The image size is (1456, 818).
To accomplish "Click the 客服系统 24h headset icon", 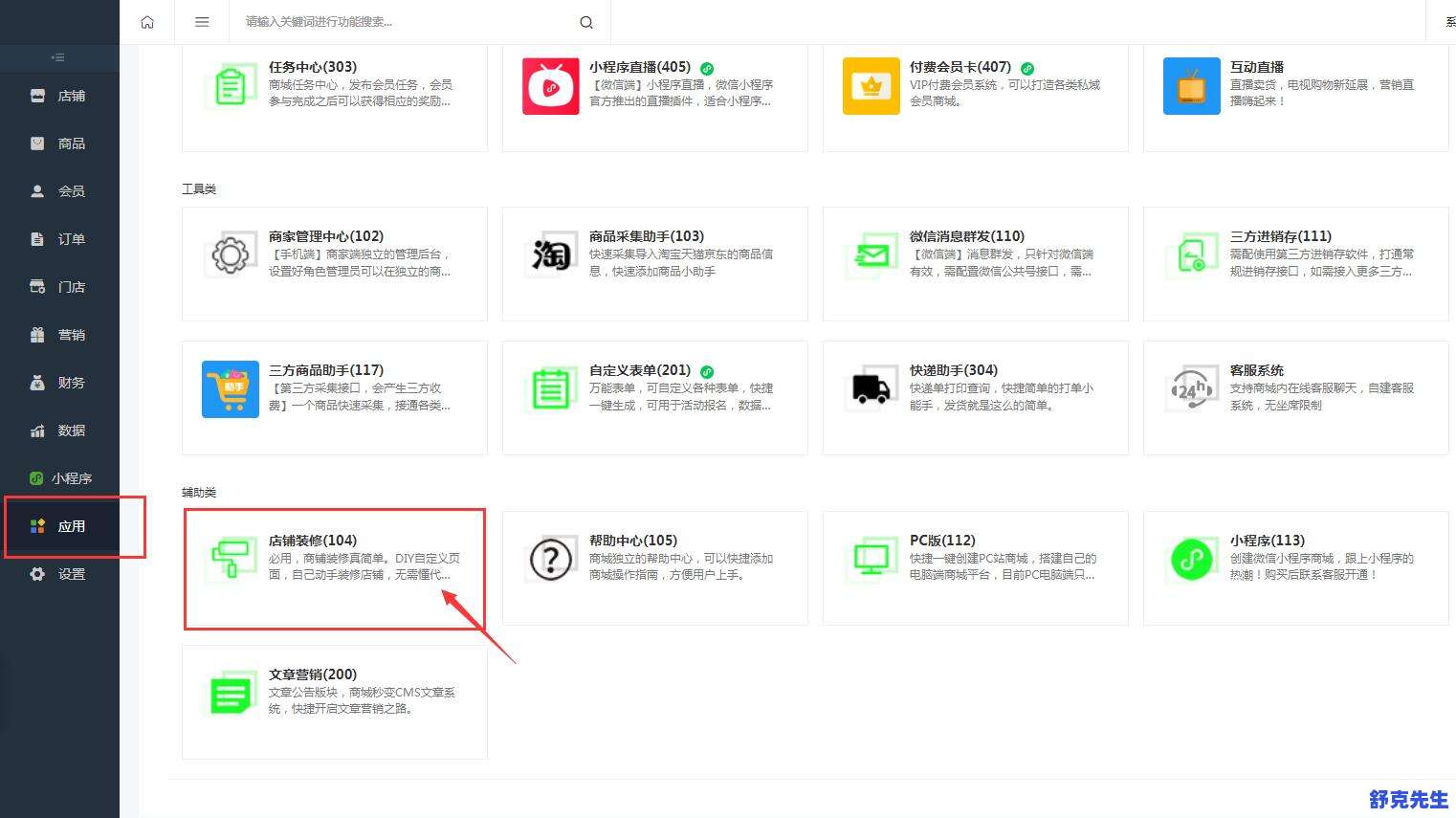I will 1191,389.
